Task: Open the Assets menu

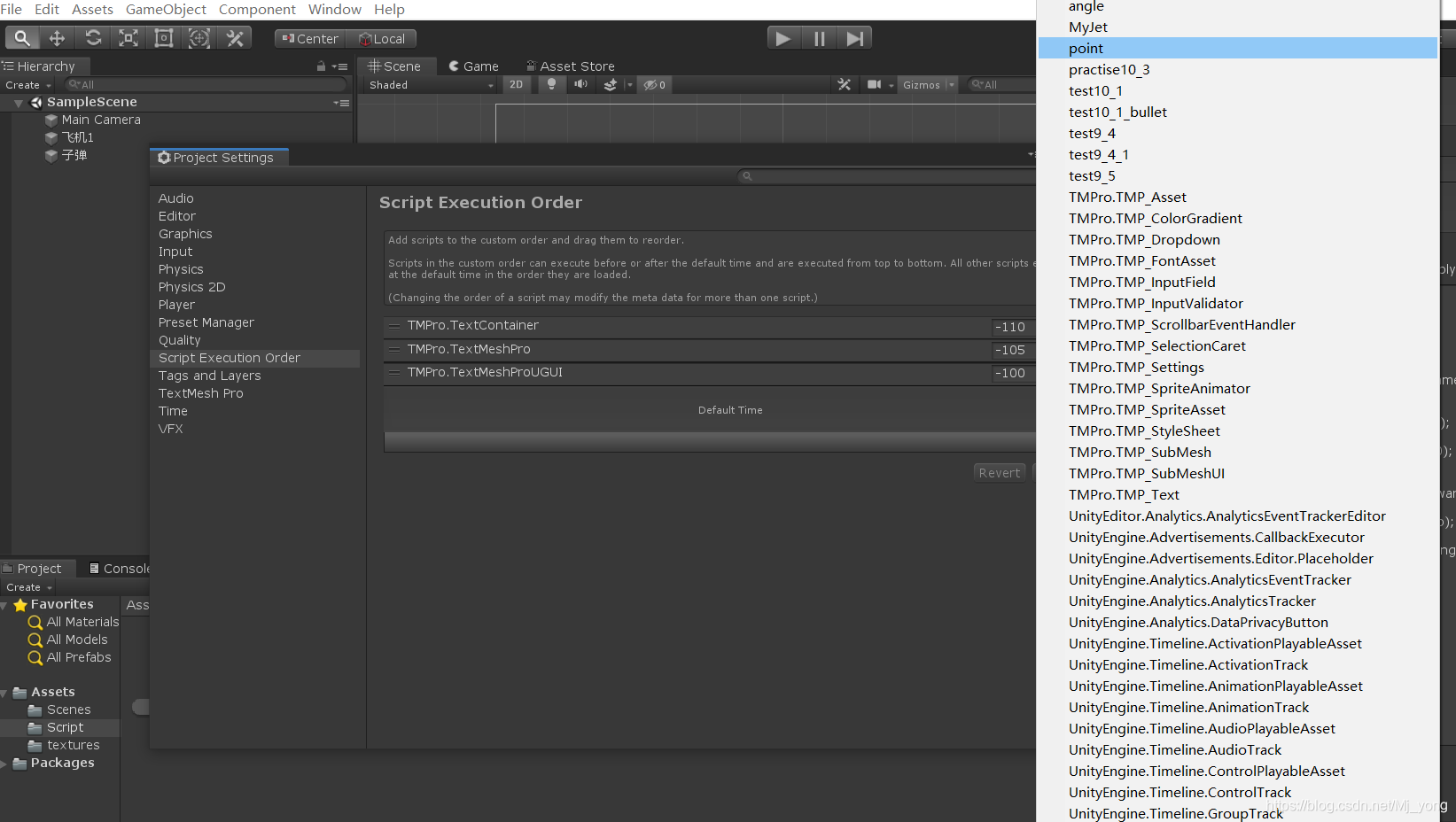Action: coord(92,9)
